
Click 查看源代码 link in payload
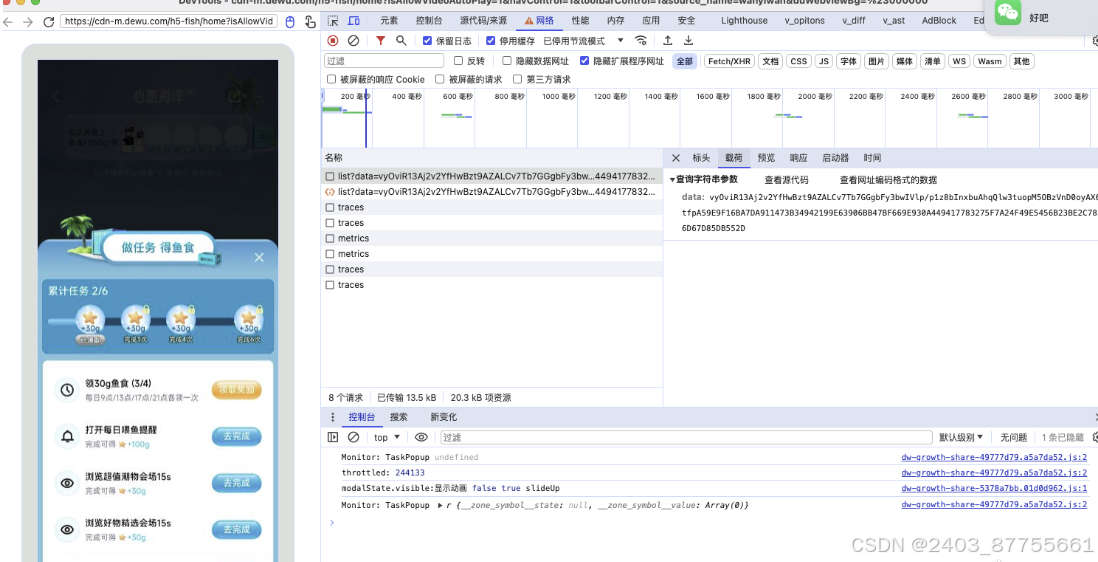coord(786,180)
